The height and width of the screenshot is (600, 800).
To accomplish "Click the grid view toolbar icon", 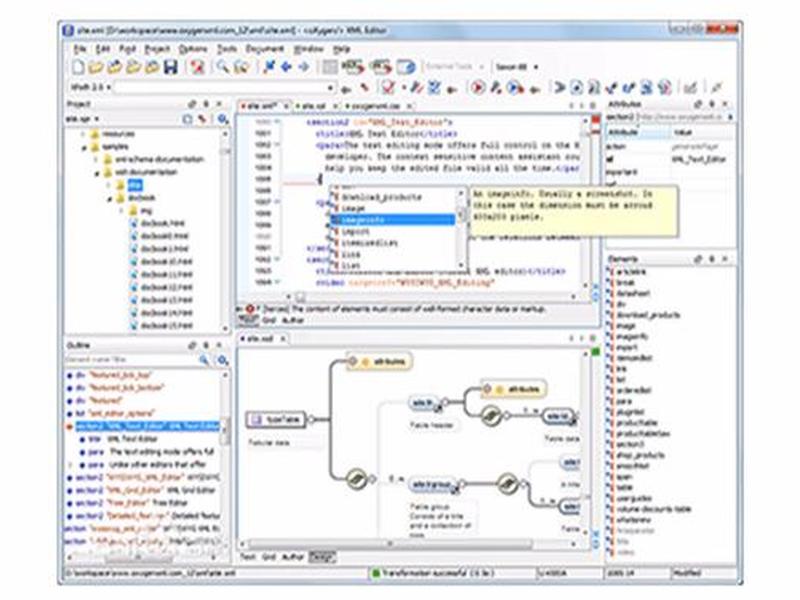I will pos(330,66).
